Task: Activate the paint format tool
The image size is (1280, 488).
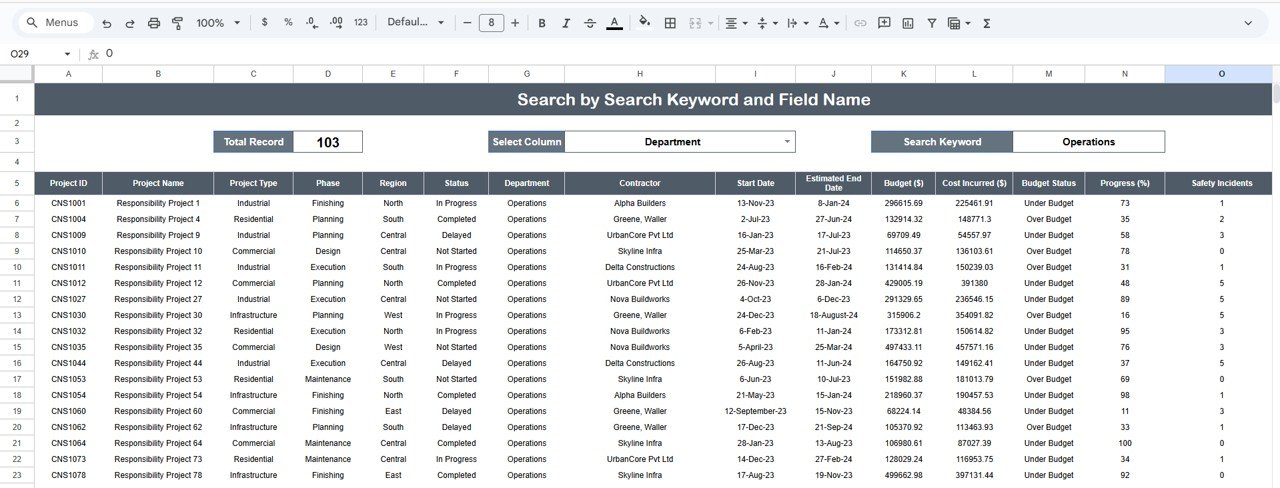Action: 177,22
